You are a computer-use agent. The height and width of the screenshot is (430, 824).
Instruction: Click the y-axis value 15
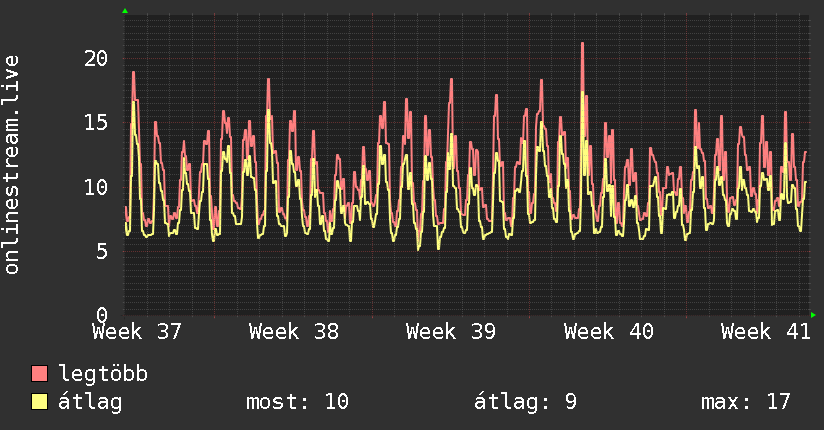[x=96, y=122]
